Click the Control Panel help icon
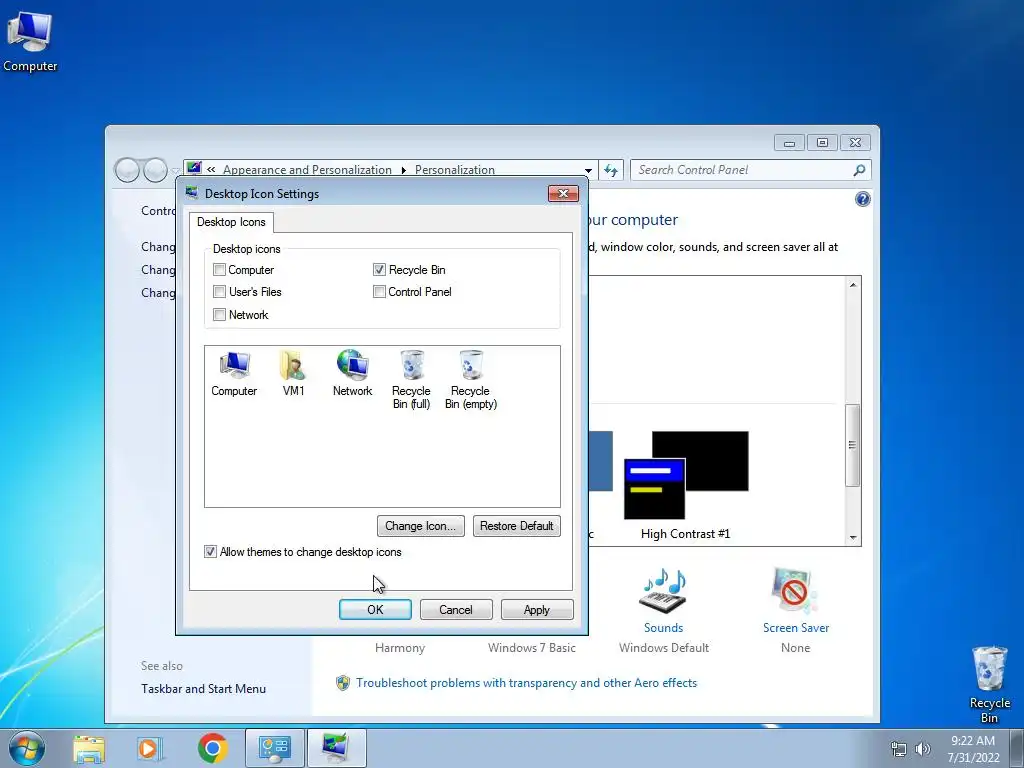Viewport: 1024px width, 768px height. pyautogui.click(x=862, y=199)
